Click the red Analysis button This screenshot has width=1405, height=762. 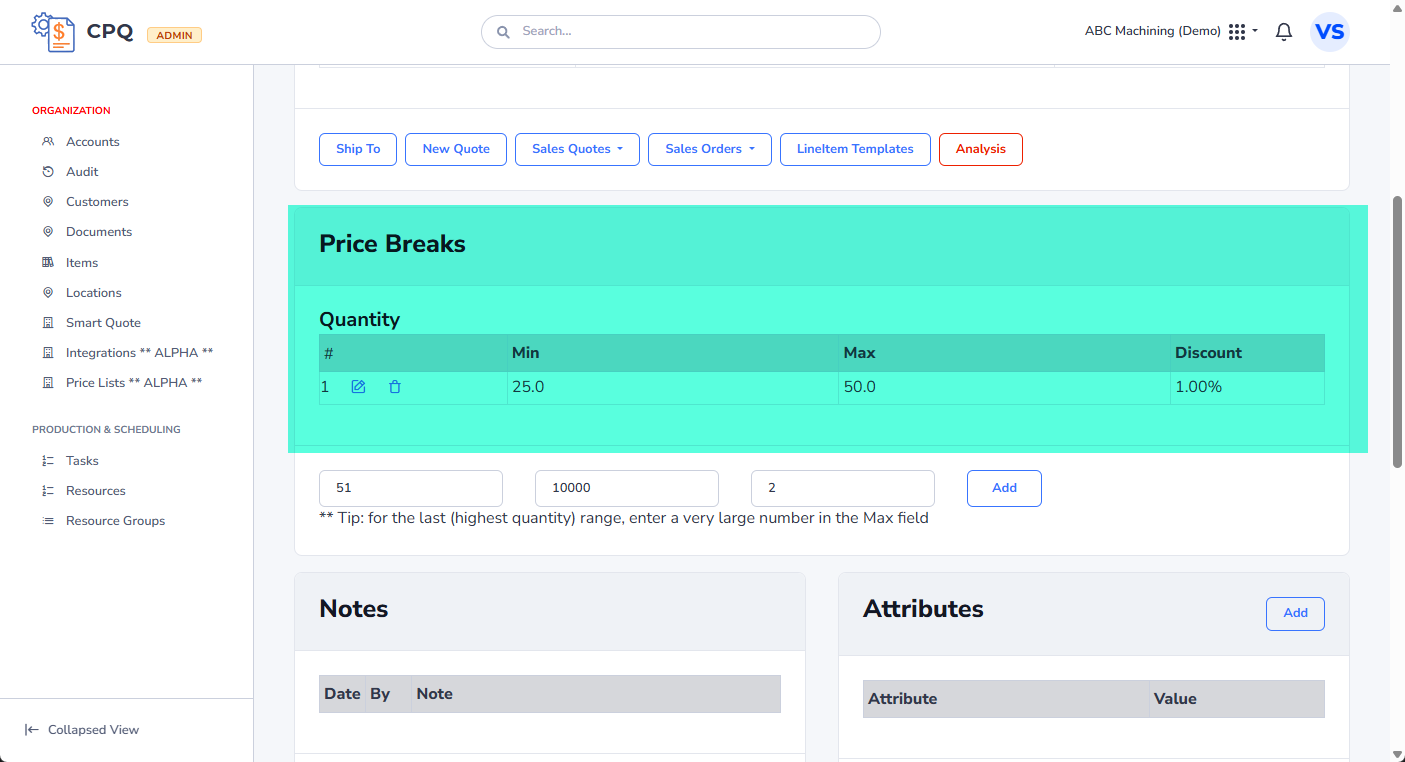tap(980, 149)
